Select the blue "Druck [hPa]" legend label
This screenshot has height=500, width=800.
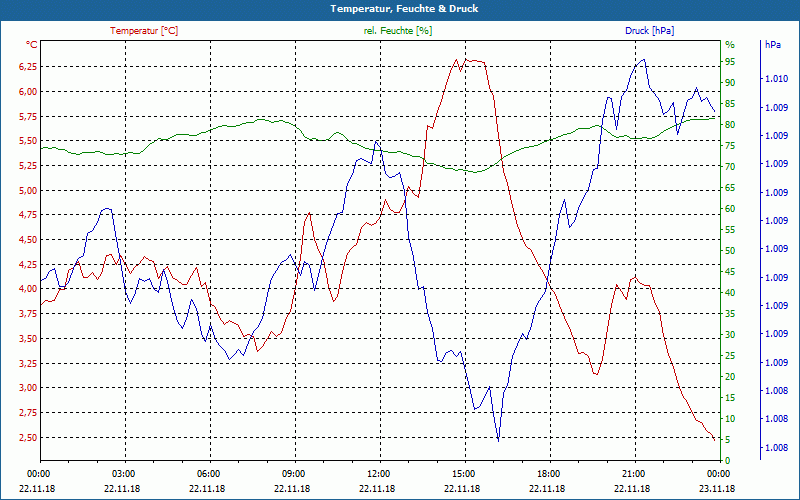pyautogui.click(x=649, y=31)
